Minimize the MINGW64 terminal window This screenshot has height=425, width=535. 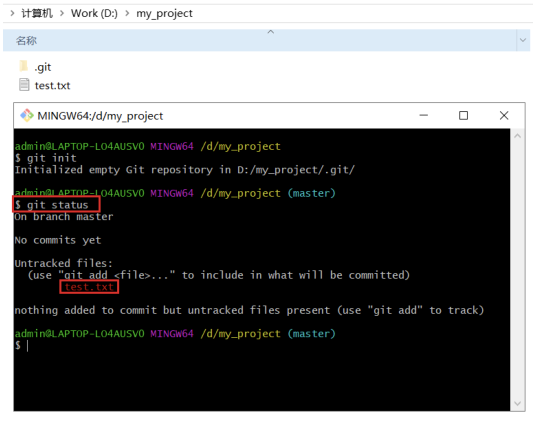pos(423,115)
